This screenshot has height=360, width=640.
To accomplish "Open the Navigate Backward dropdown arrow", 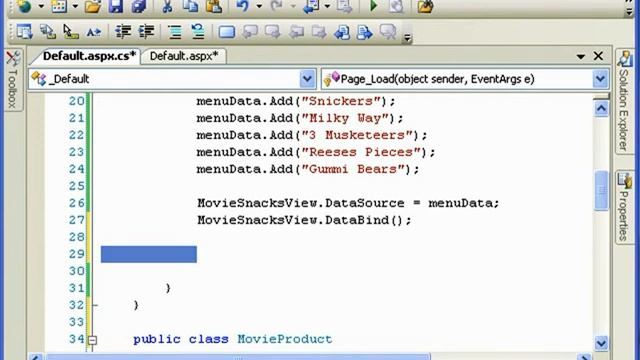I will 327,6.
